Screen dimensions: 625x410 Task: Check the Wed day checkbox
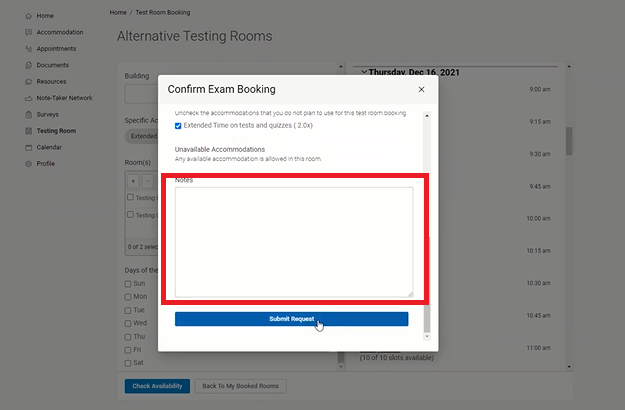click(x=127, y=323)
